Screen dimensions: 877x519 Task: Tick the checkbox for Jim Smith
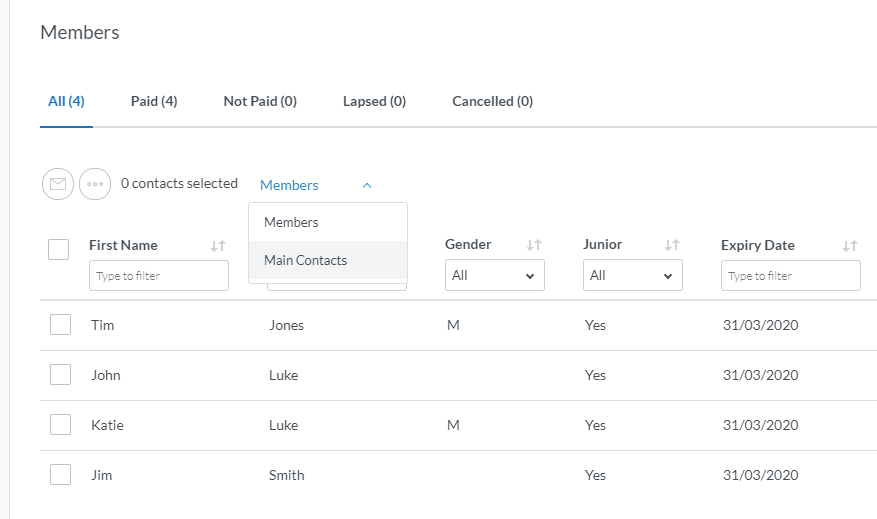[x=60, y=475]
